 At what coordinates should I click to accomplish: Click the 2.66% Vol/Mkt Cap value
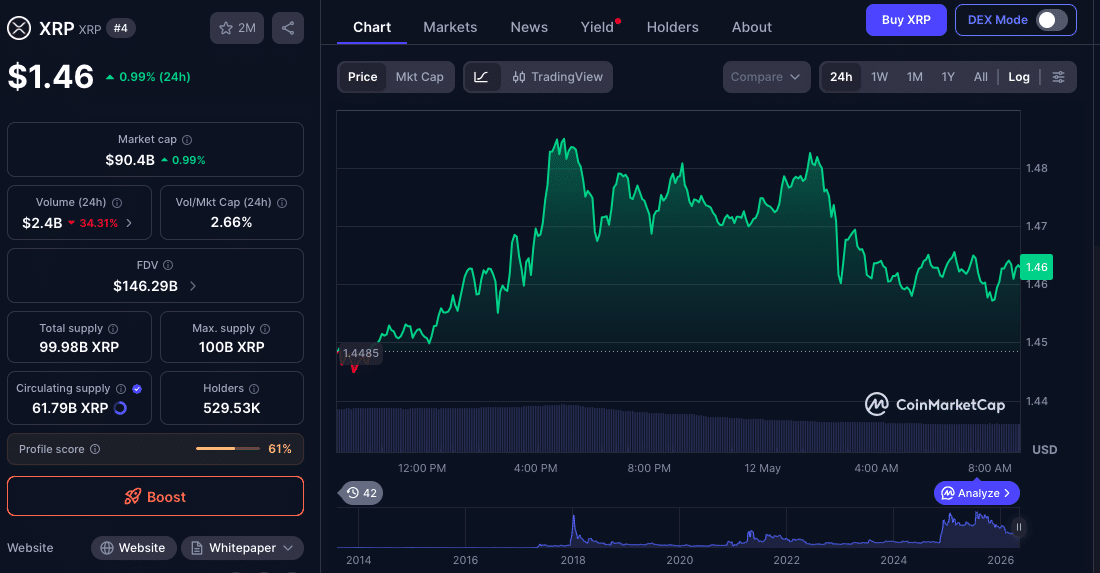pos(232,222)
